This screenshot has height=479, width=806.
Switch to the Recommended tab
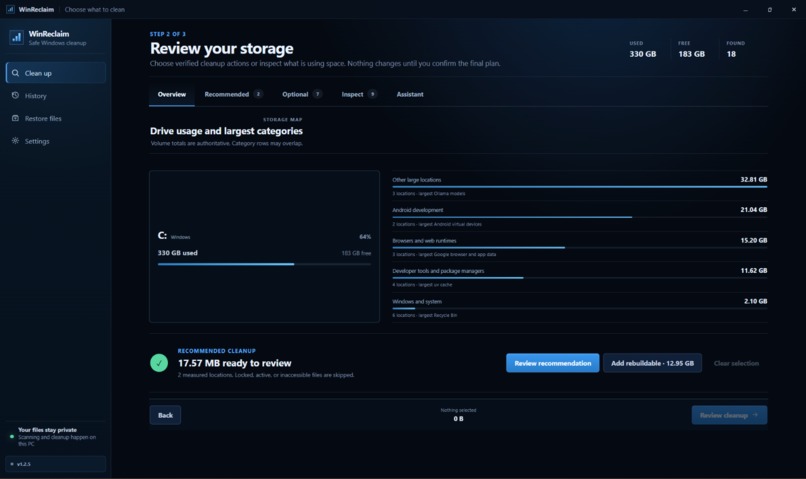pyautogui.click(x=233, y=95)
